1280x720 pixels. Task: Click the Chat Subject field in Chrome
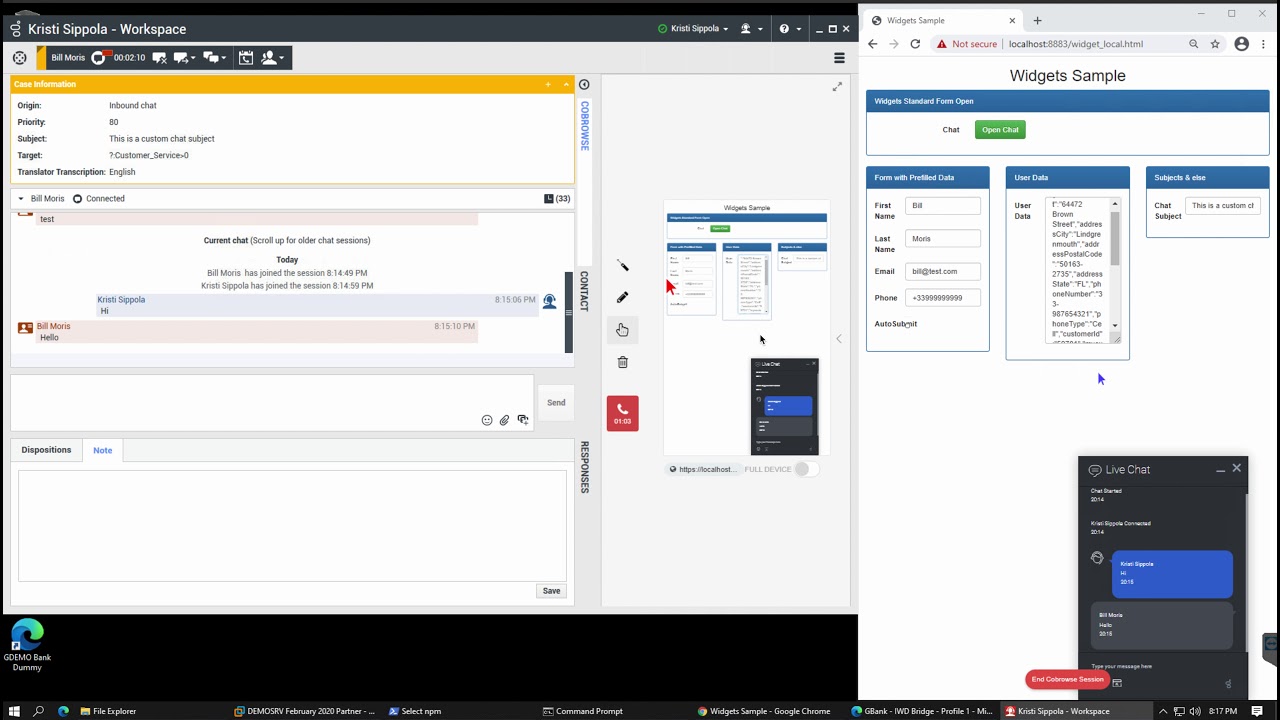(1223, 205)
